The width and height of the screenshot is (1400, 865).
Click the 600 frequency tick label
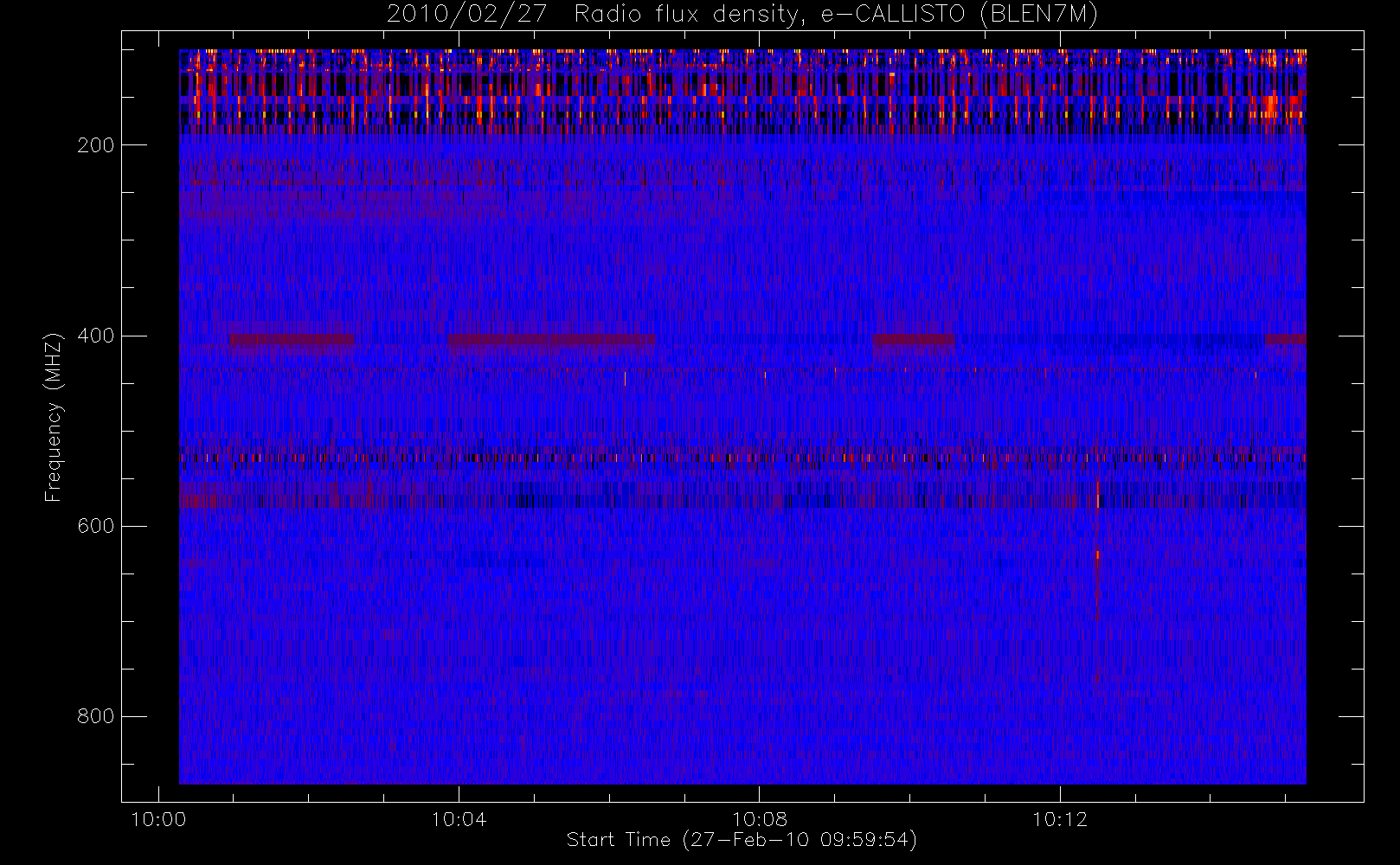(95, 526)
